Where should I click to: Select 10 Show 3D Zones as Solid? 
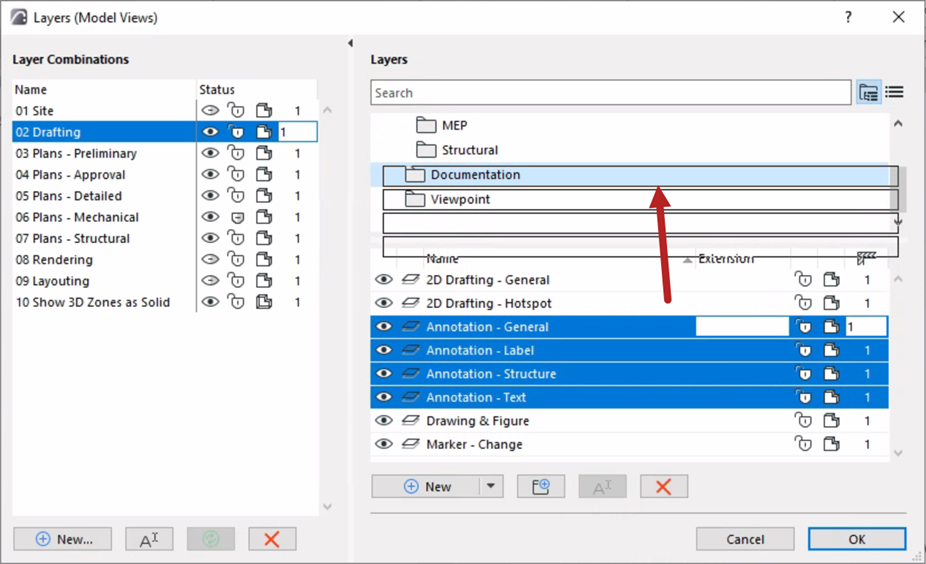click(93, 302)
